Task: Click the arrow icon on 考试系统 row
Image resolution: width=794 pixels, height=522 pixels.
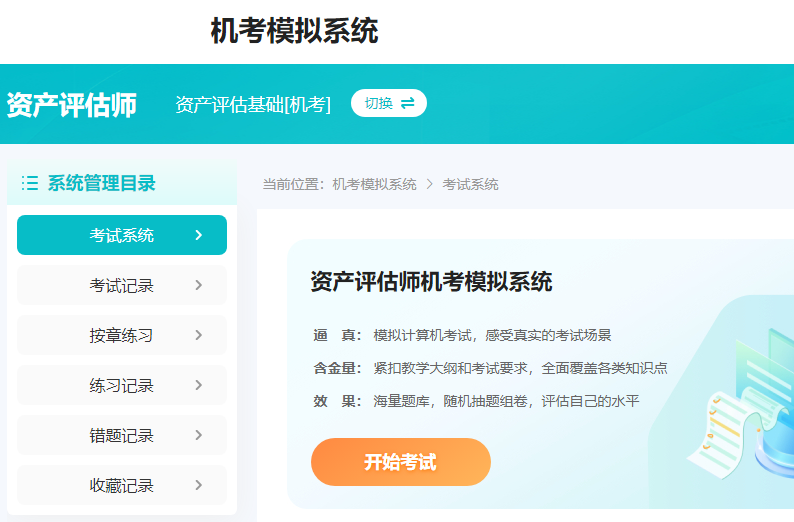Action: point(198,235)
